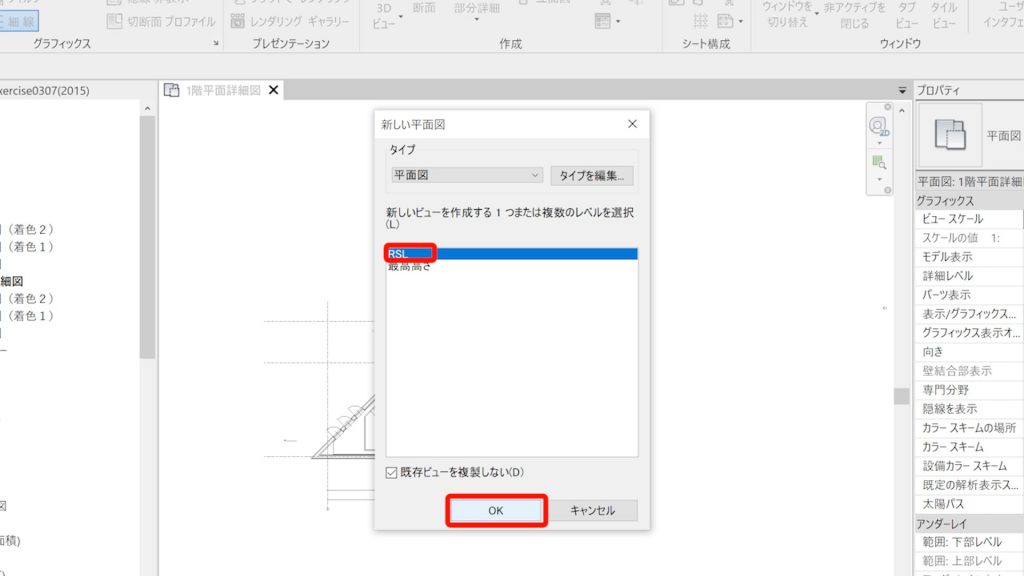The width and height of the screenshot is (1024, 576).
Task: Click 非アクティブを閉じる to close inactive views
Action: click(856, 15)
